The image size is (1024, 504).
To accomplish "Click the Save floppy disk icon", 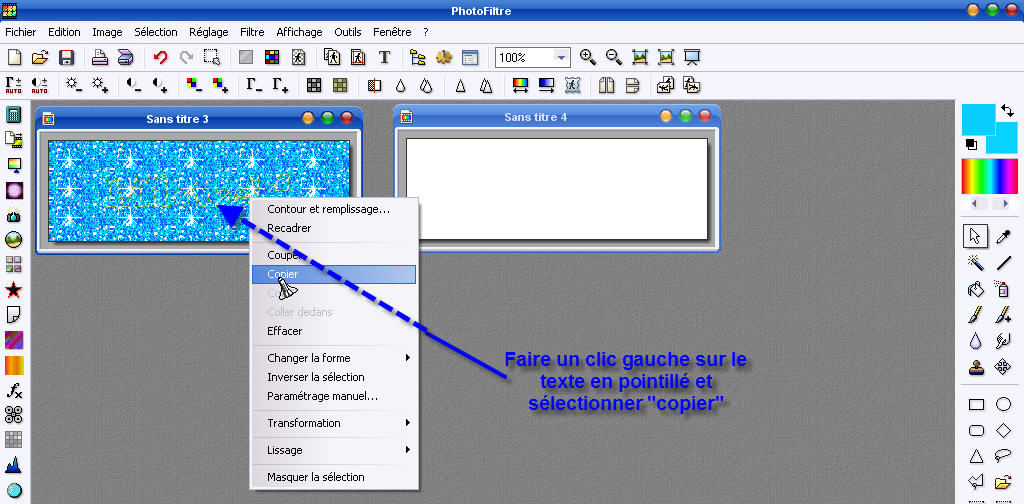I will (x=67, y=57).
